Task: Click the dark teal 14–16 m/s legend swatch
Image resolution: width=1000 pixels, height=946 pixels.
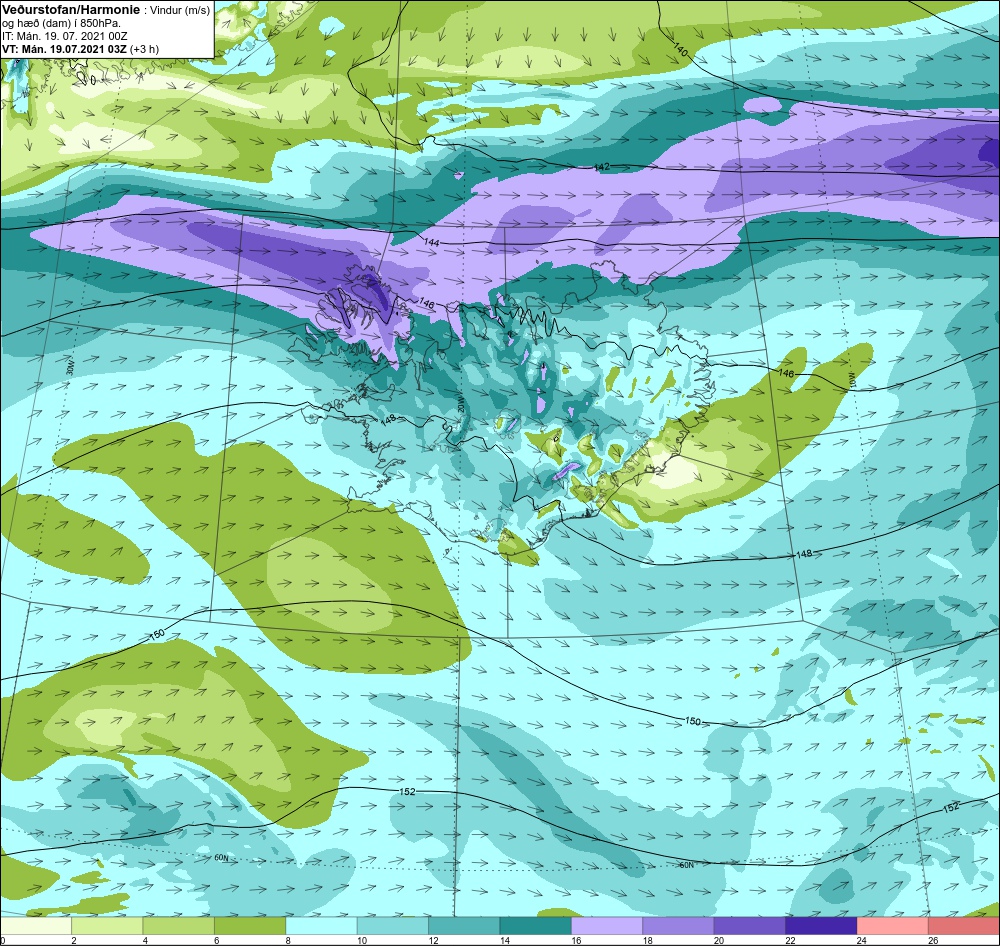Action: coord(536,926)
